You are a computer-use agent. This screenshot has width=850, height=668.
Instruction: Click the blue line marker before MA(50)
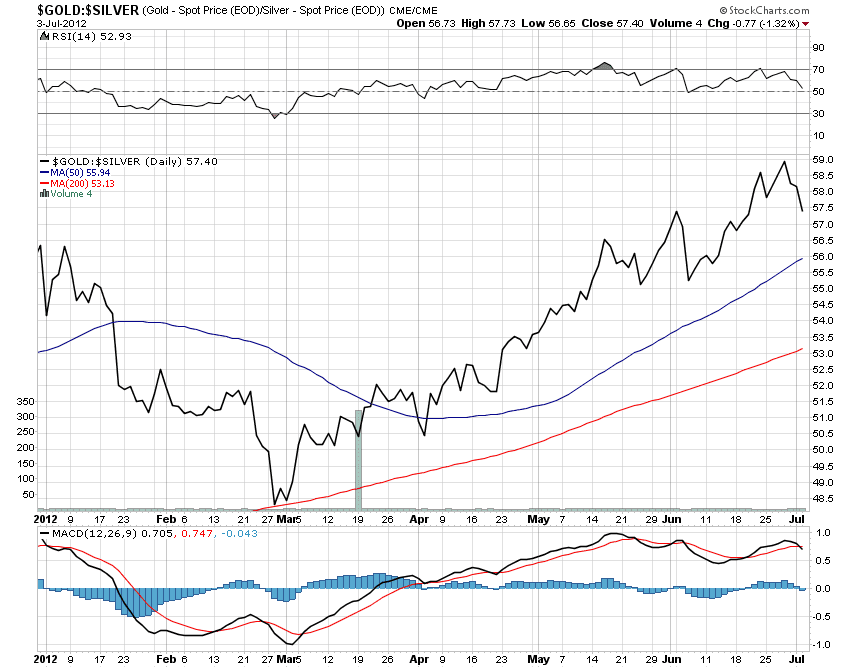(44, 172)
